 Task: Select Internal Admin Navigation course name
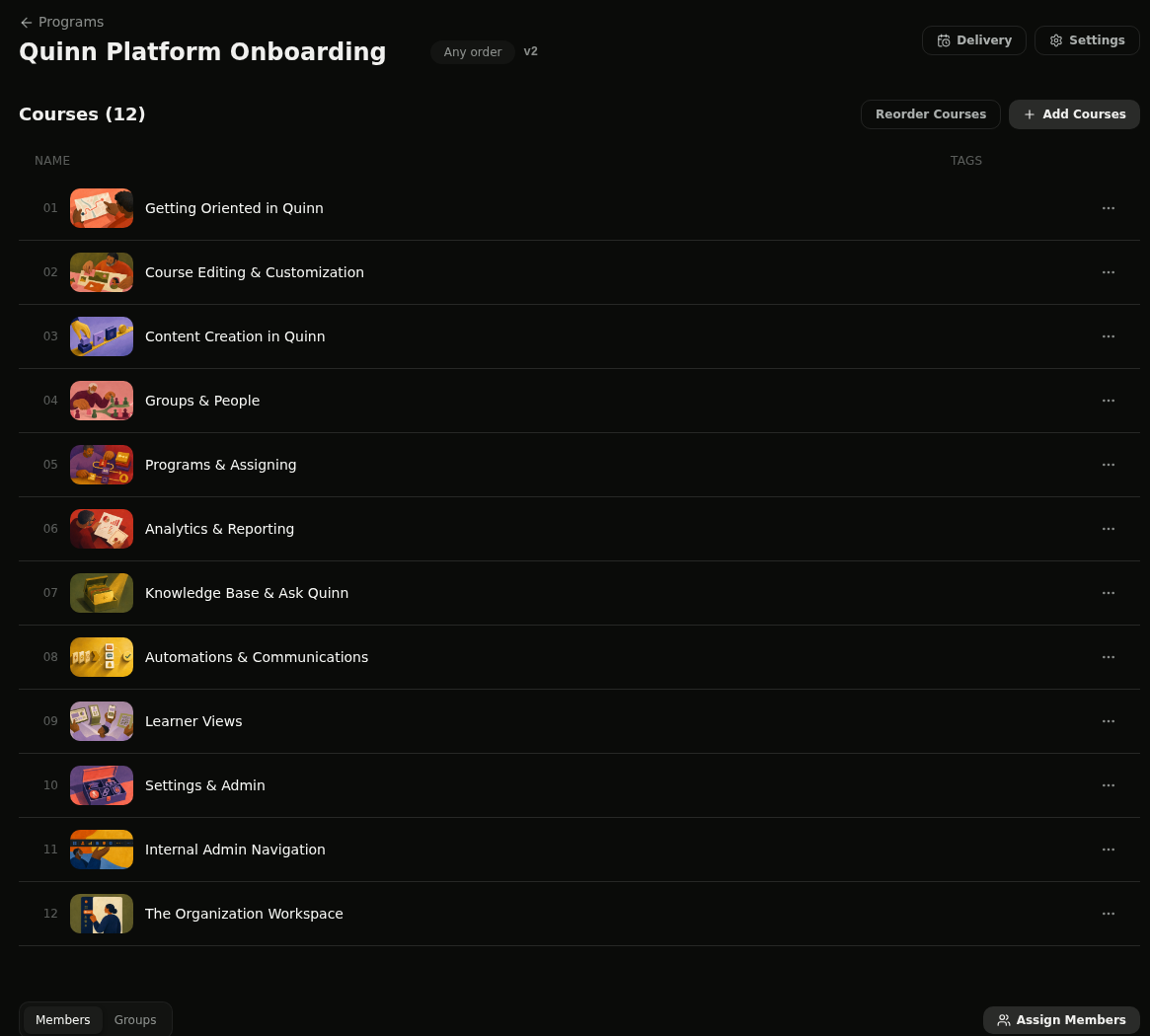[x=235, y=850]
